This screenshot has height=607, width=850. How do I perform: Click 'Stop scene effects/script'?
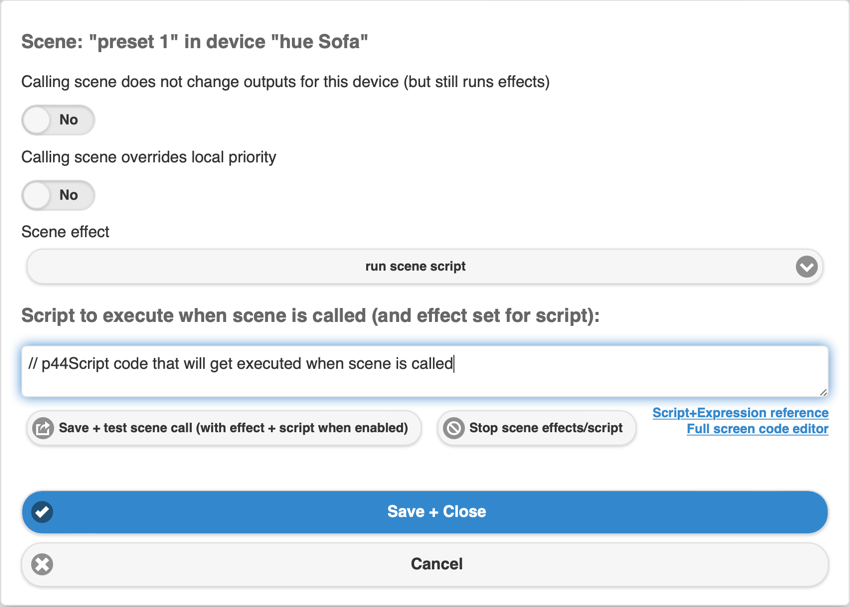[x=537, y=428]
